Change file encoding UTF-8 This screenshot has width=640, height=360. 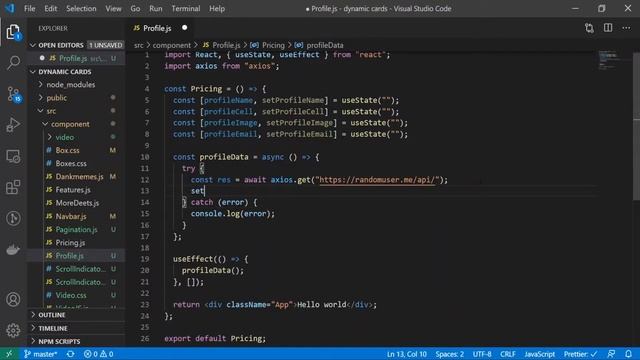pos(482,354)
